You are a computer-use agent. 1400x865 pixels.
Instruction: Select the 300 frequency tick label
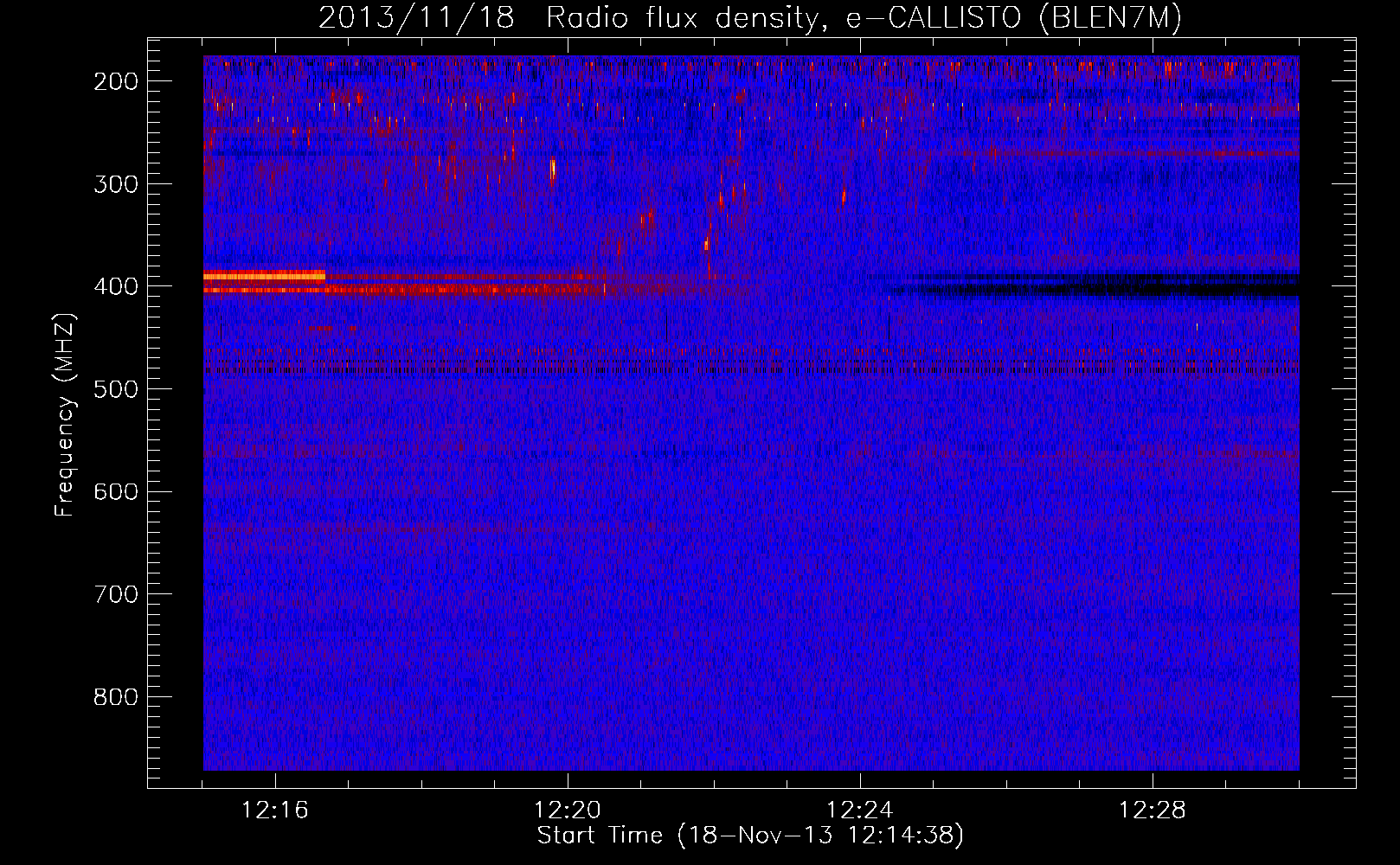coord(115,184)
